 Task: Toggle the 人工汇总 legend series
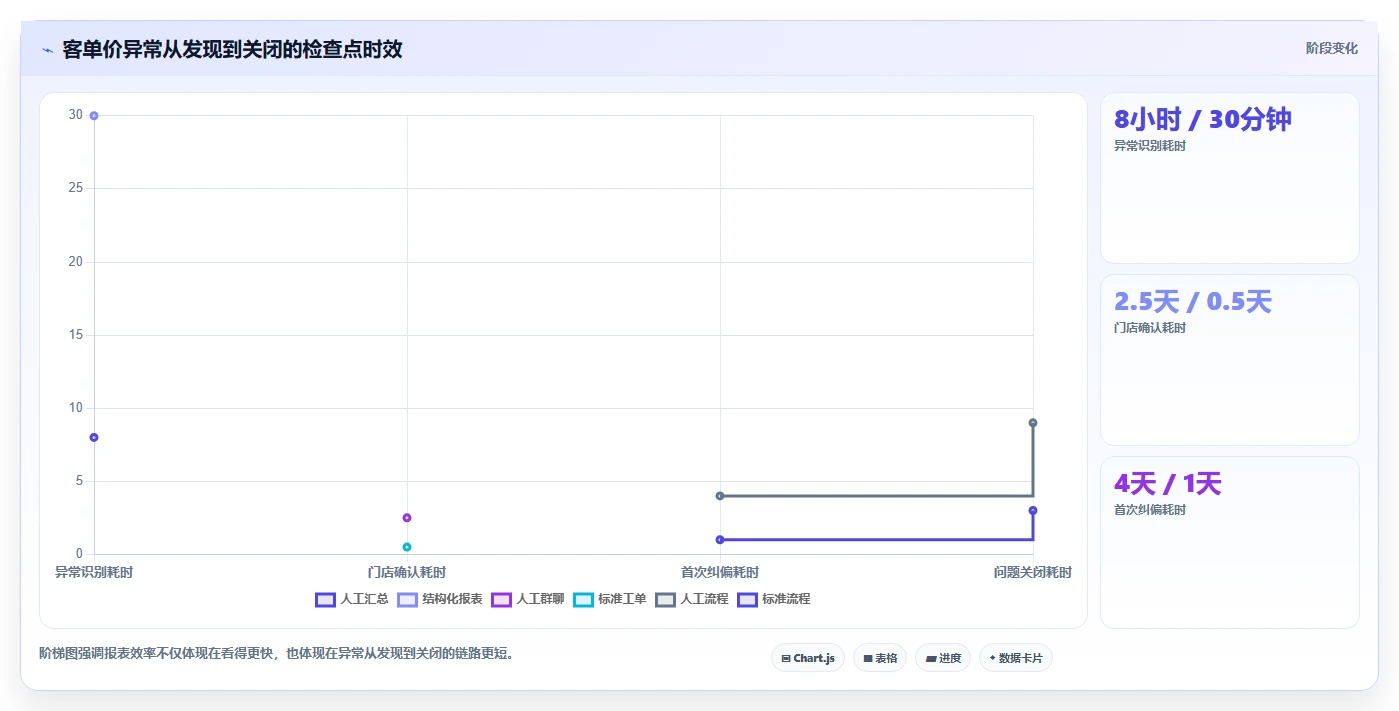coord(351,599)
